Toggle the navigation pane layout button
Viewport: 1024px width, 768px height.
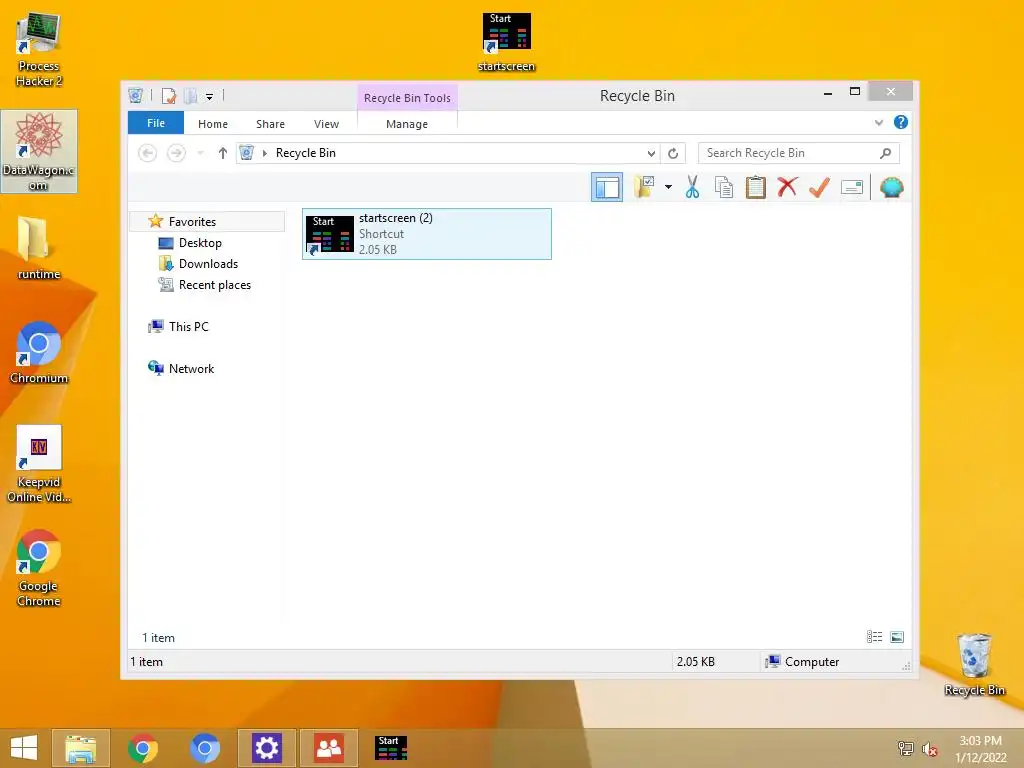pos(607,188)
